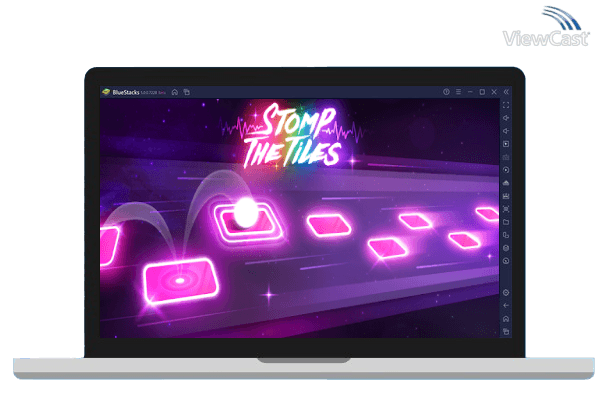Open the dimmed keyboard game controls icon

(x=506, y=157)
